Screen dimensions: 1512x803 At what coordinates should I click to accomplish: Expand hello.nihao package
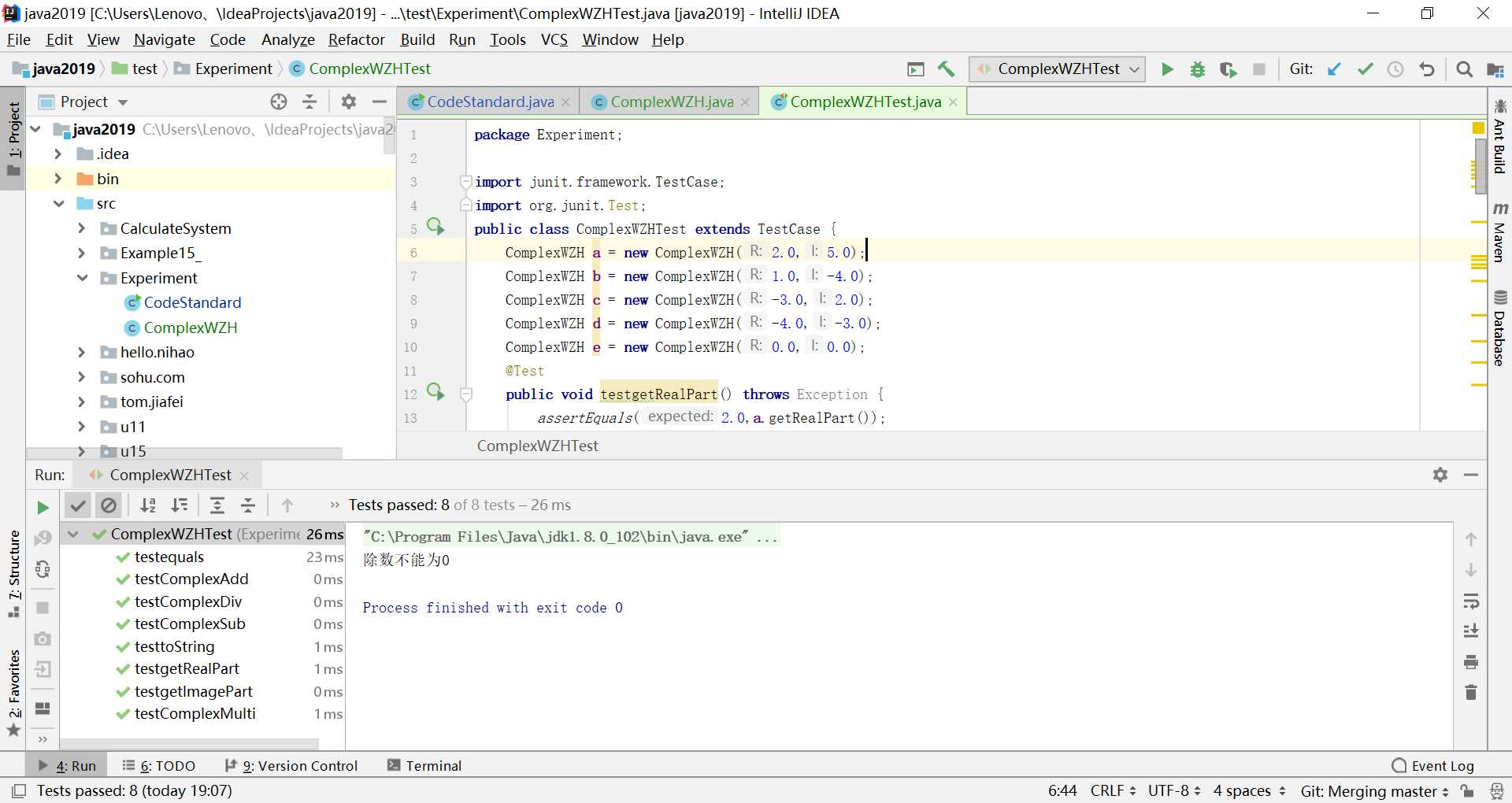tap(81, 352)
